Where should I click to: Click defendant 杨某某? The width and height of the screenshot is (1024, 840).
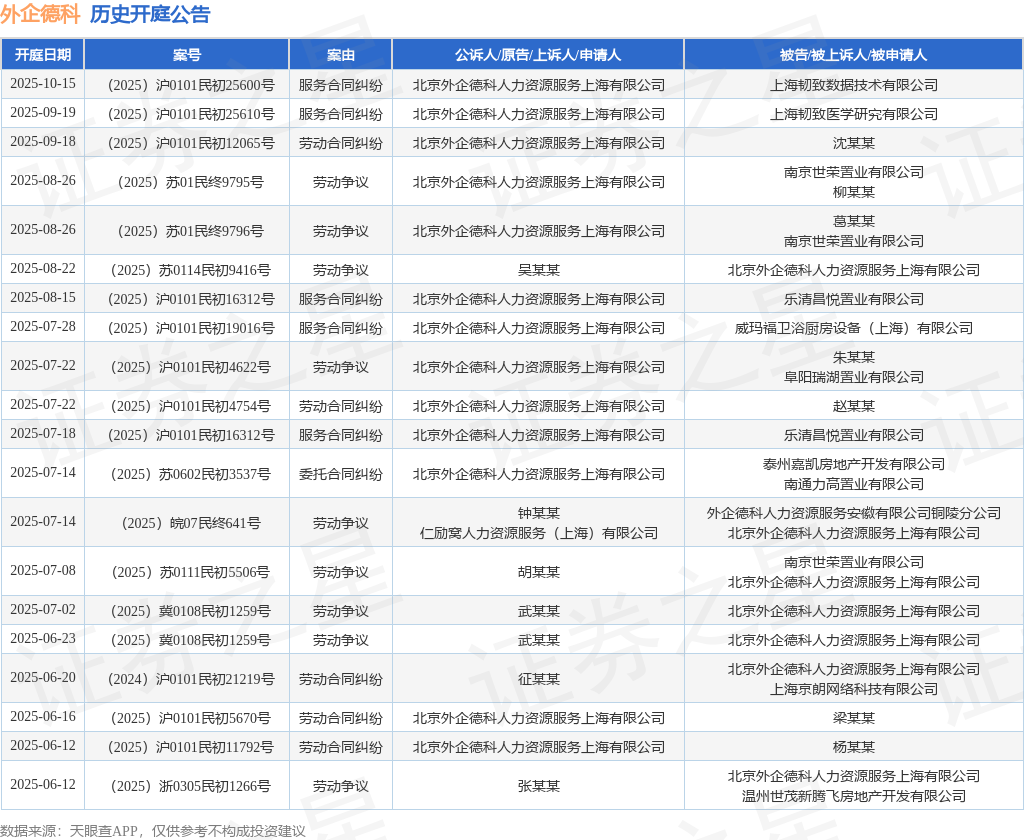[854, 747]
